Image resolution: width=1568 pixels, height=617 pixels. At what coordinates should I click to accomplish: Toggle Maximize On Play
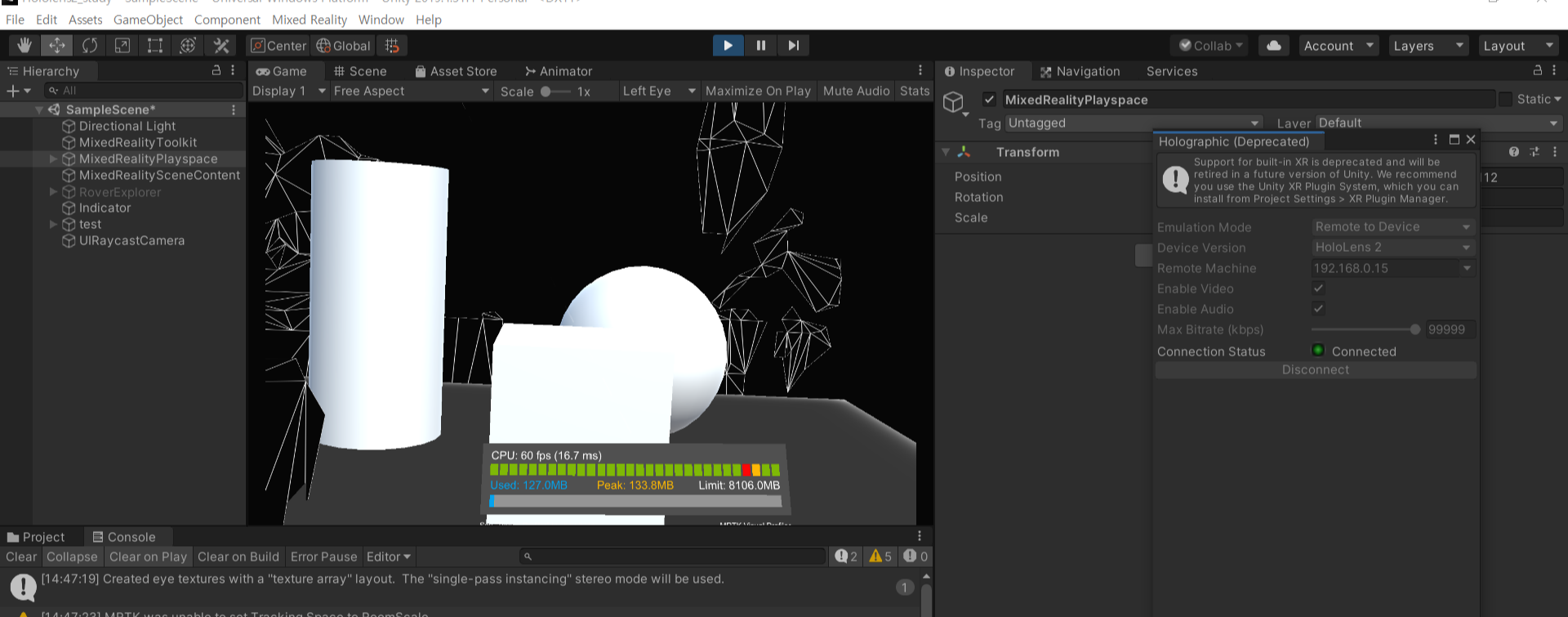758,91
